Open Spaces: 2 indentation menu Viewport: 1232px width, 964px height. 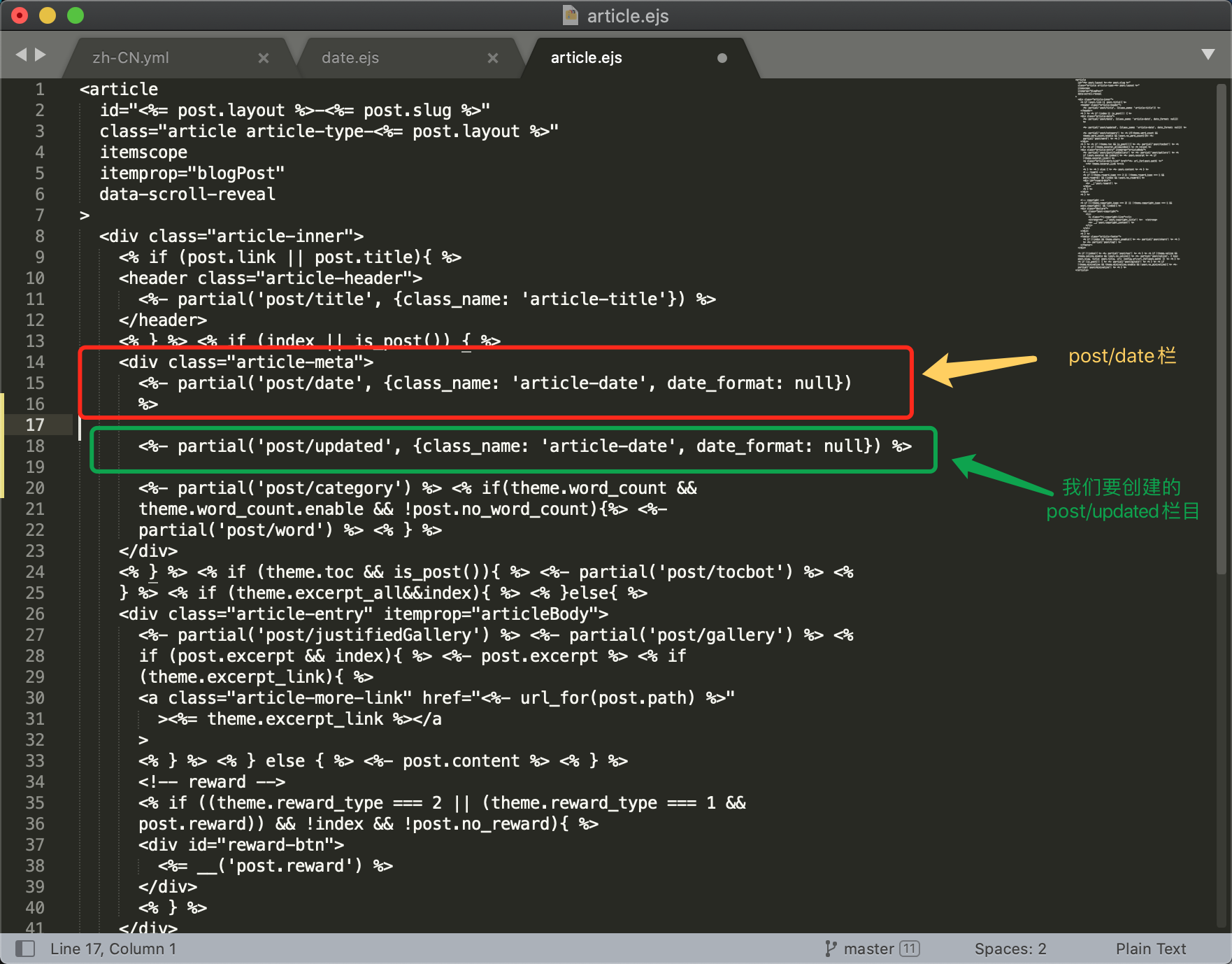click(x=1010, y=949)
